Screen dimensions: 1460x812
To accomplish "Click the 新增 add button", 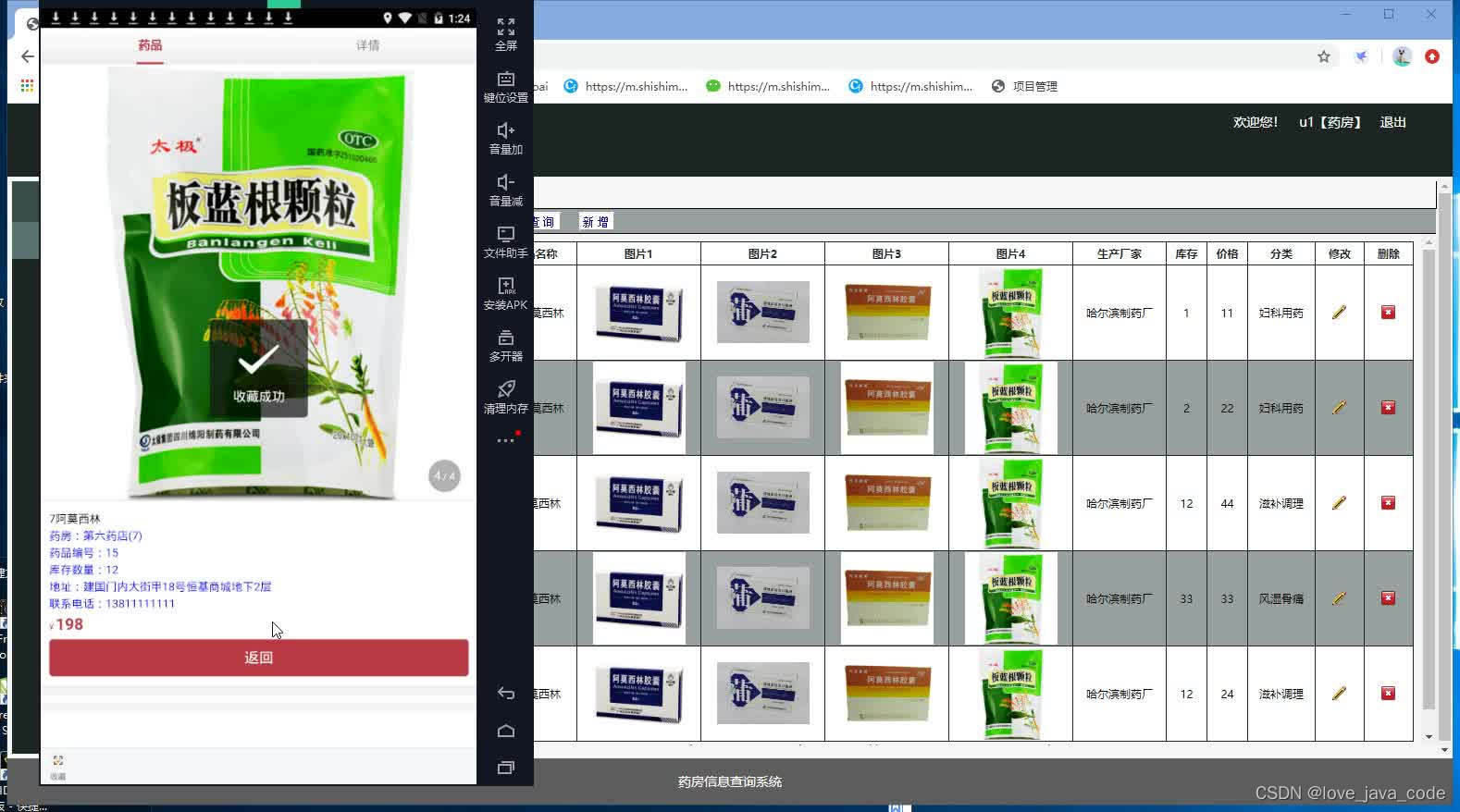I will 596,222.
